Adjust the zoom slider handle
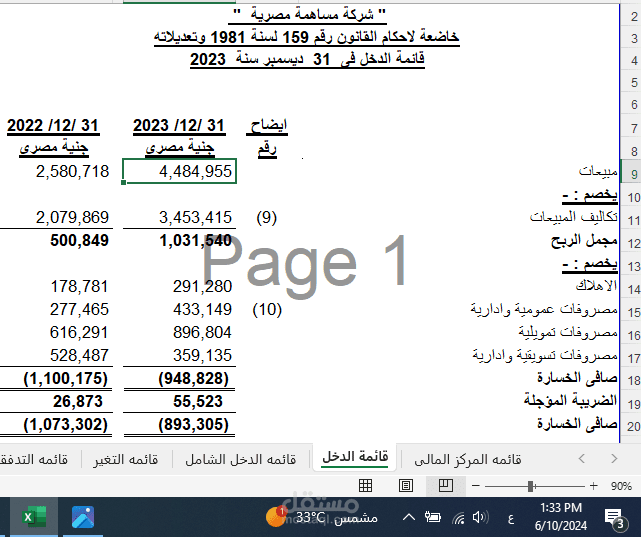 (x=531, y=486)
